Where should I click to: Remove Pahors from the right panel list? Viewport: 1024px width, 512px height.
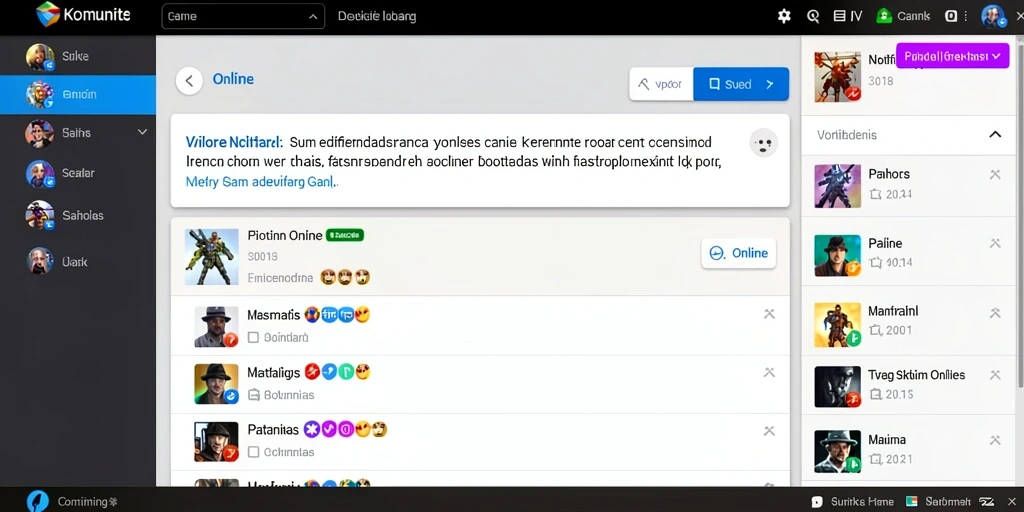pyautogui.click(x=995, y=174)
